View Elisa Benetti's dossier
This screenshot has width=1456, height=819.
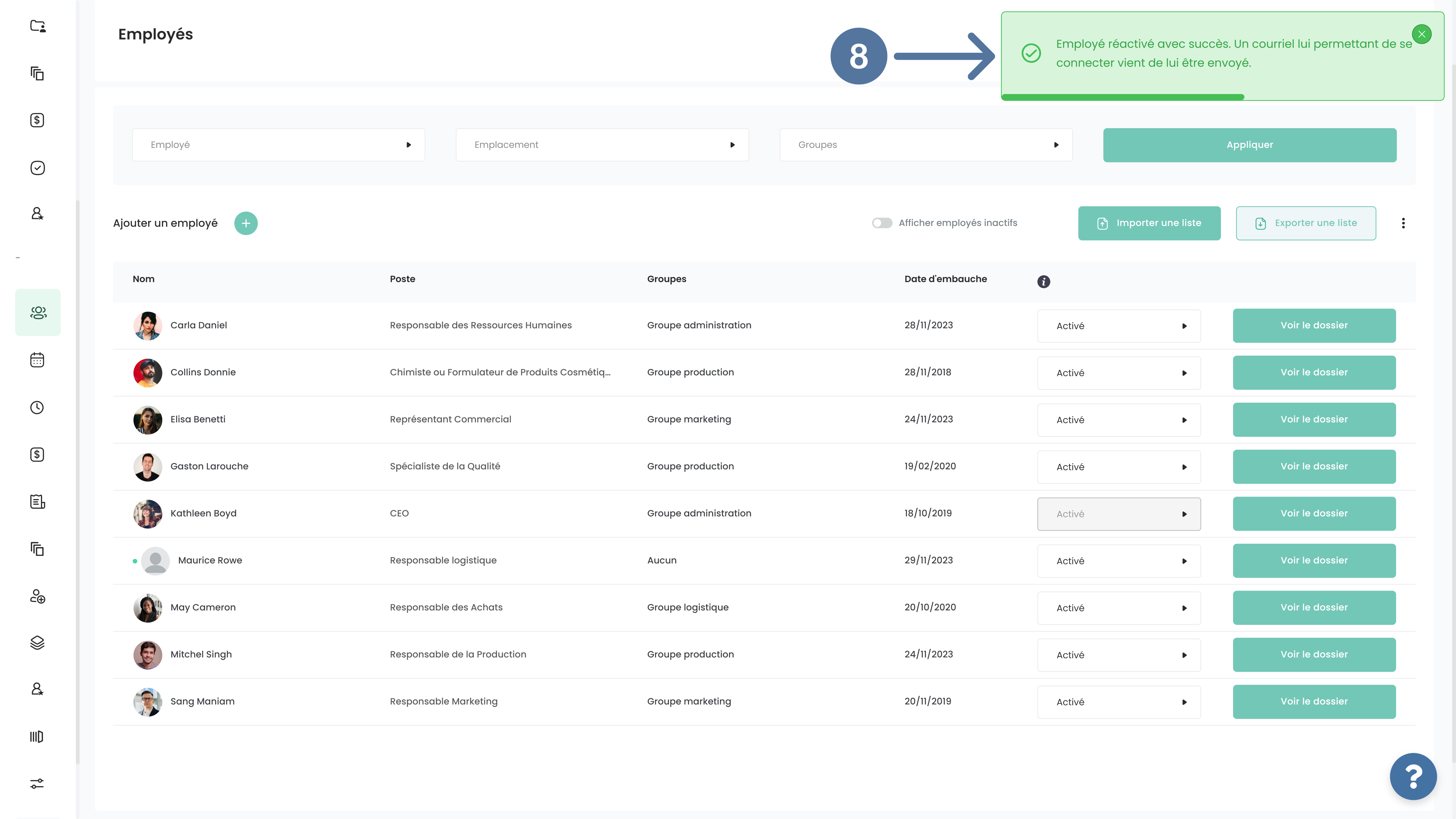(1314, 419)
